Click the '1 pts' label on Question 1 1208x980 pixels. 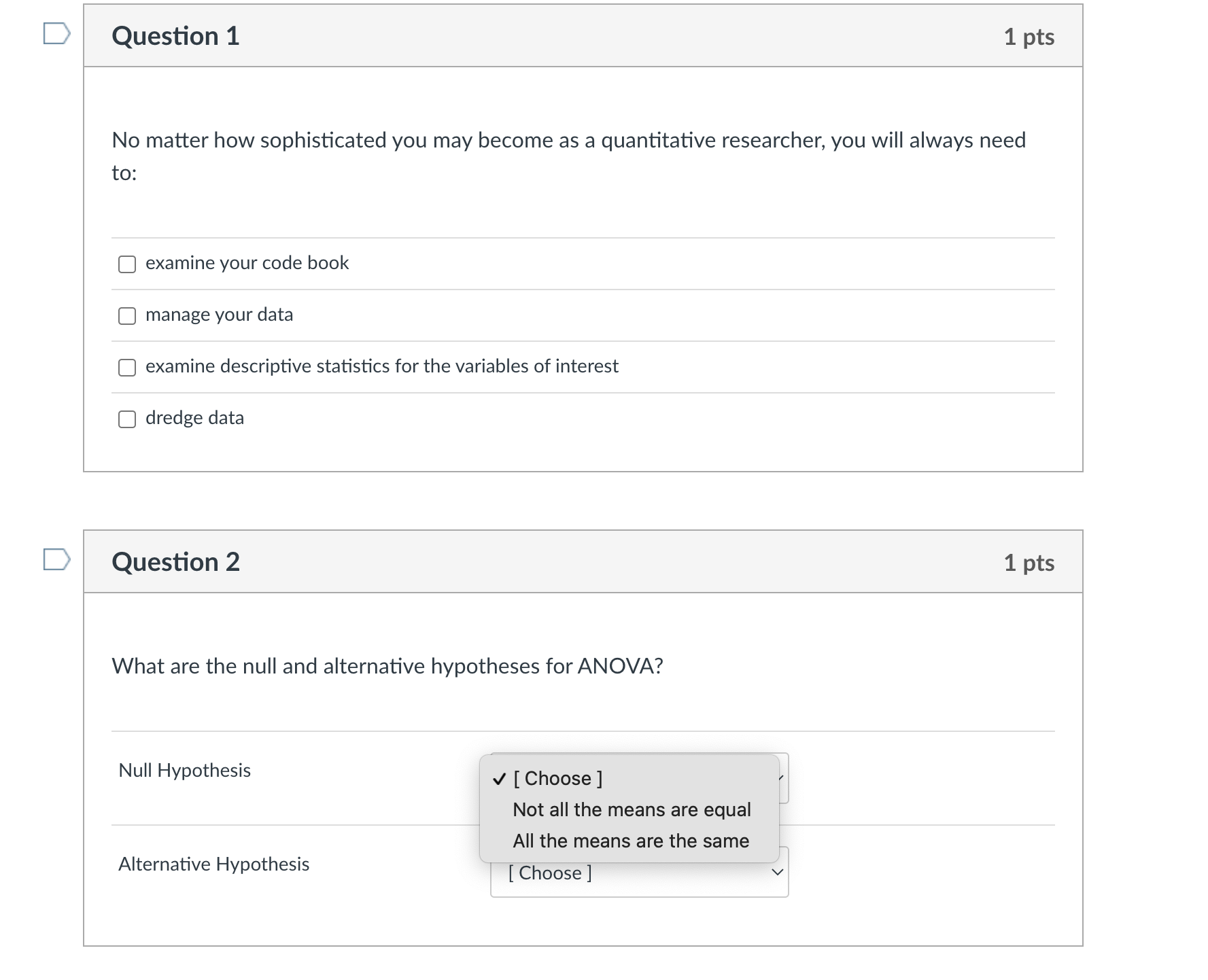1031,39
